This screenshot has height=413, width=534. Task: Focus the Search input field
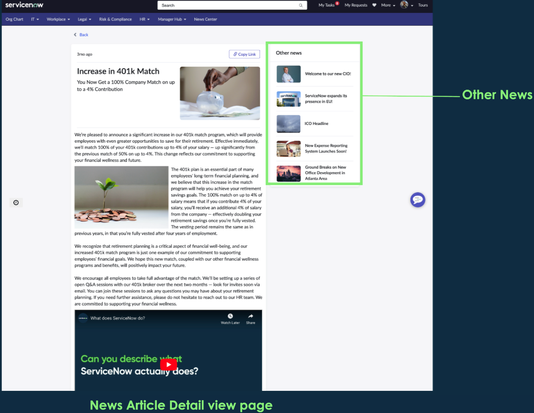click(x=232, y=5)
